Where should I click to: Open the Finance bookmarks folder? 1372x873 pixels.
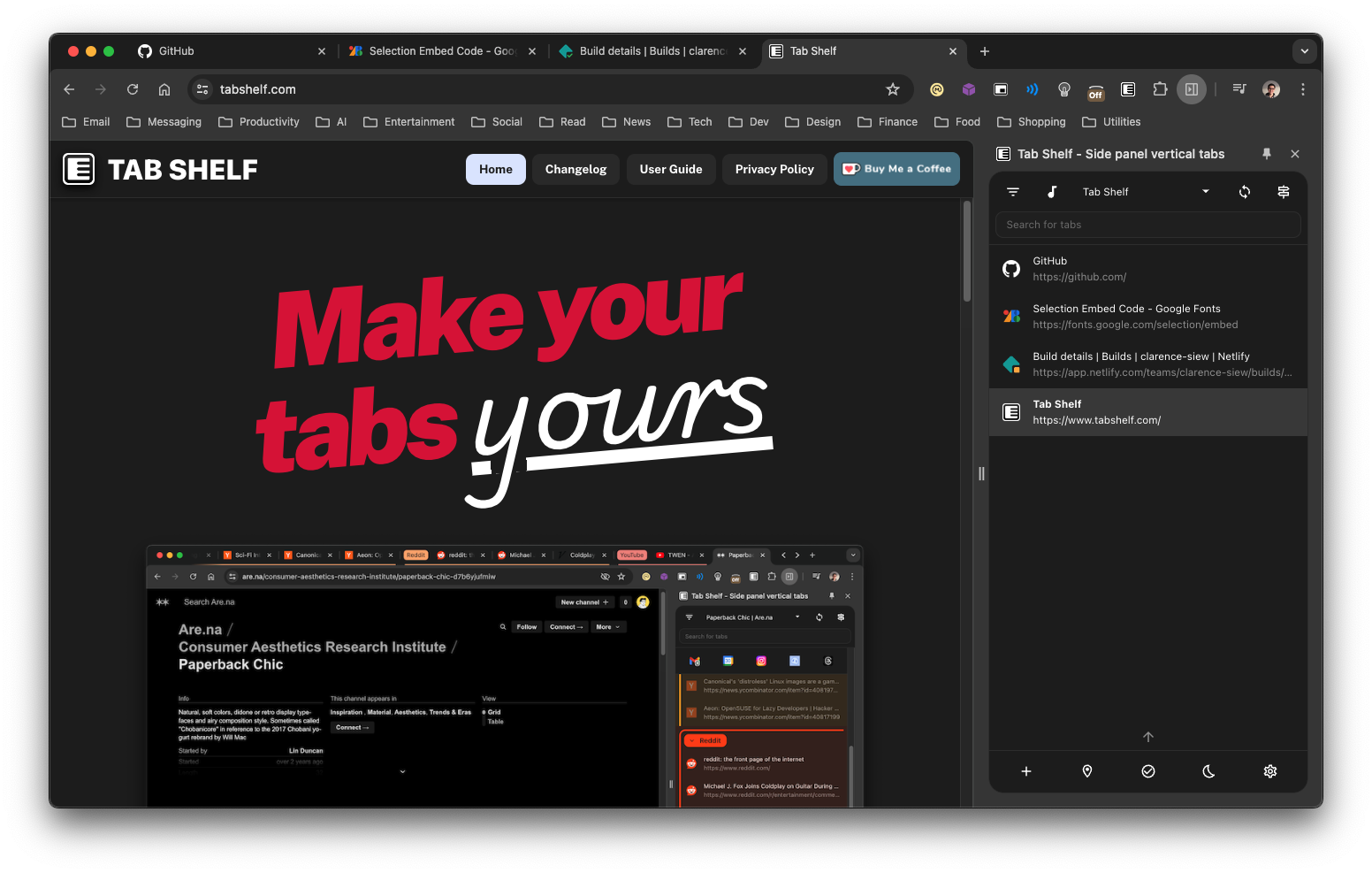point(888,122)
